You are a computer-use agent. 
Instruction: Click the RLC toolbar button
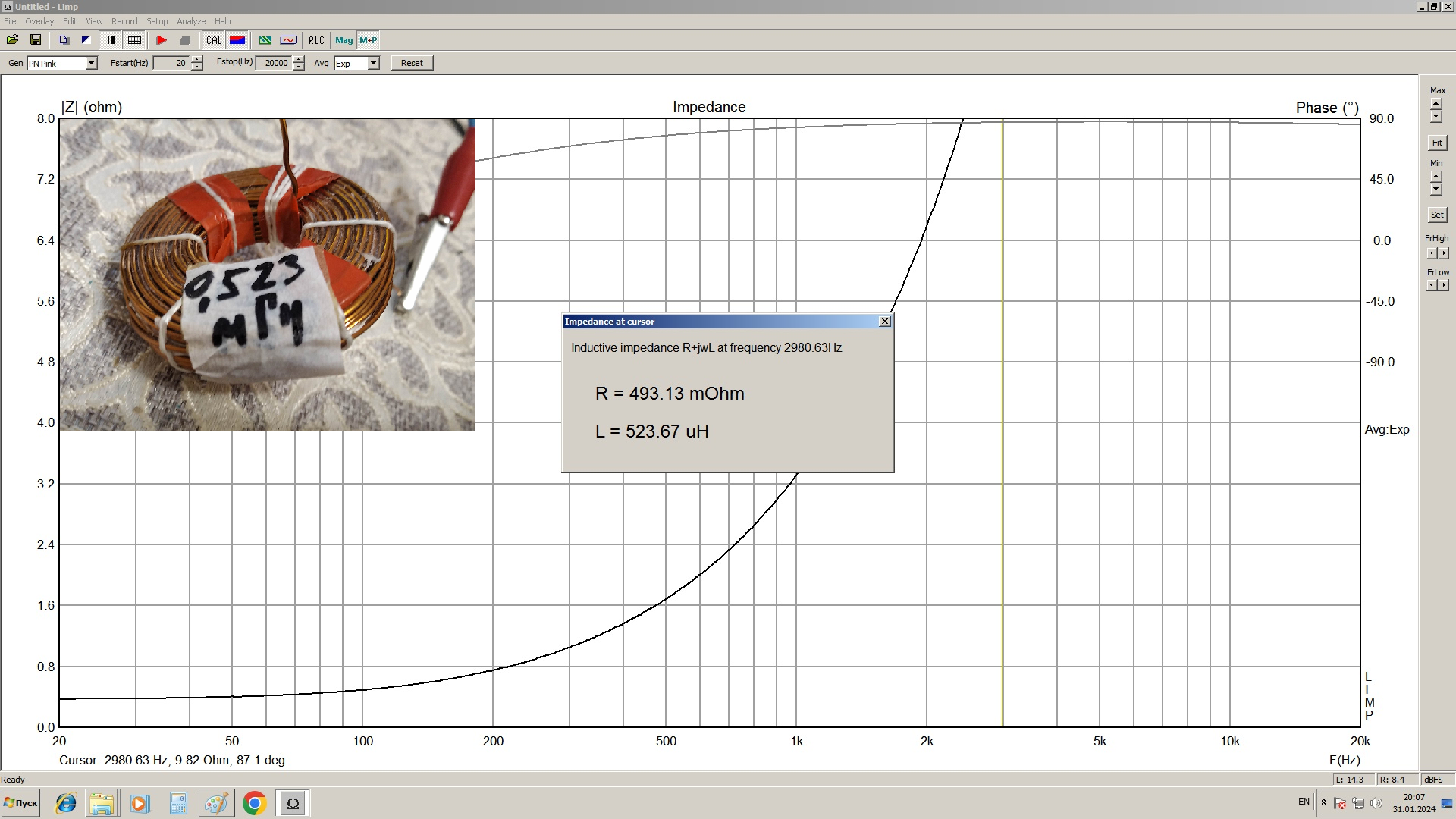[x=316, y=40]
